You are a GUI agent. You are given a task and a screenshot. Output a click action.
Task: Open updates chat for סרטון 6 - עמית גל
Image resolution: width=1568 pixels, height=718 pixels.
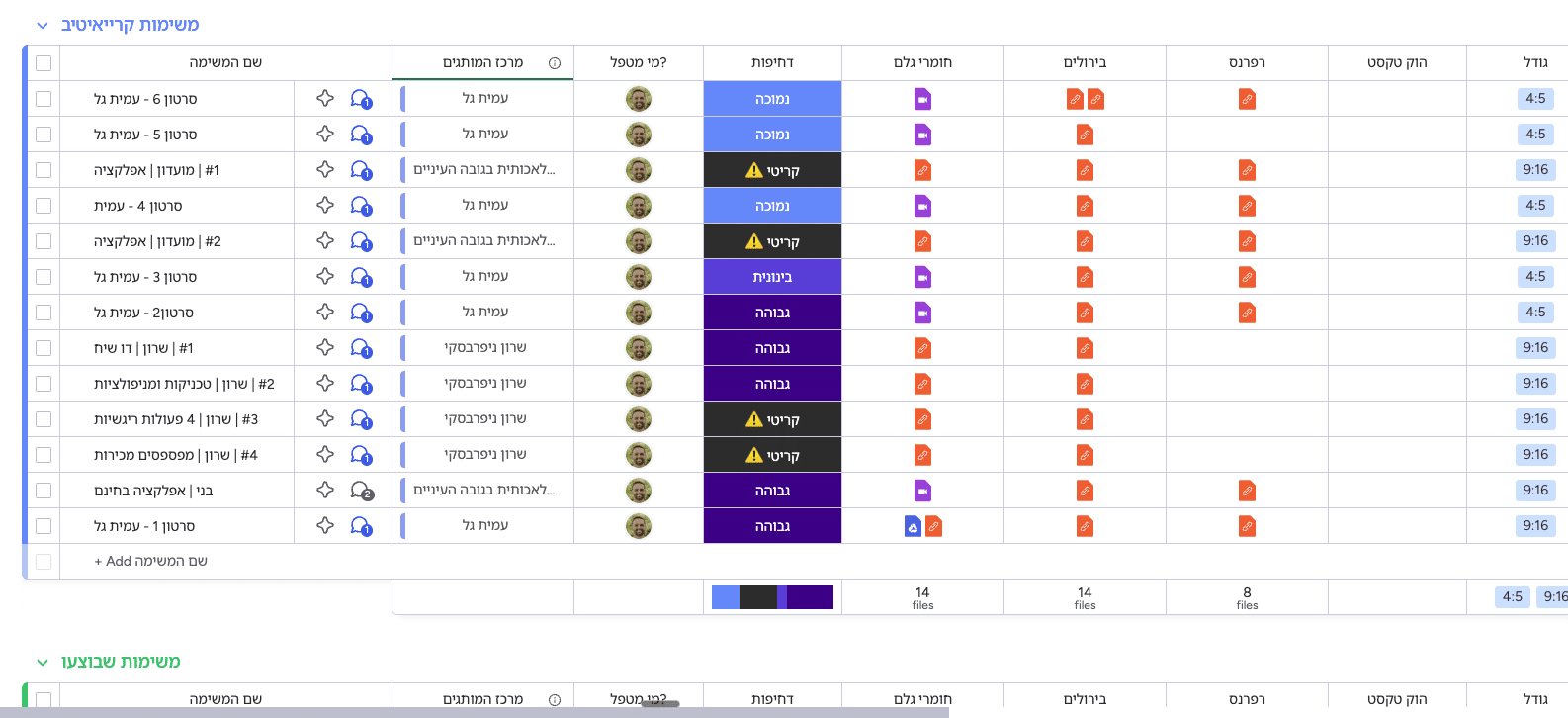tap(361, 99)
